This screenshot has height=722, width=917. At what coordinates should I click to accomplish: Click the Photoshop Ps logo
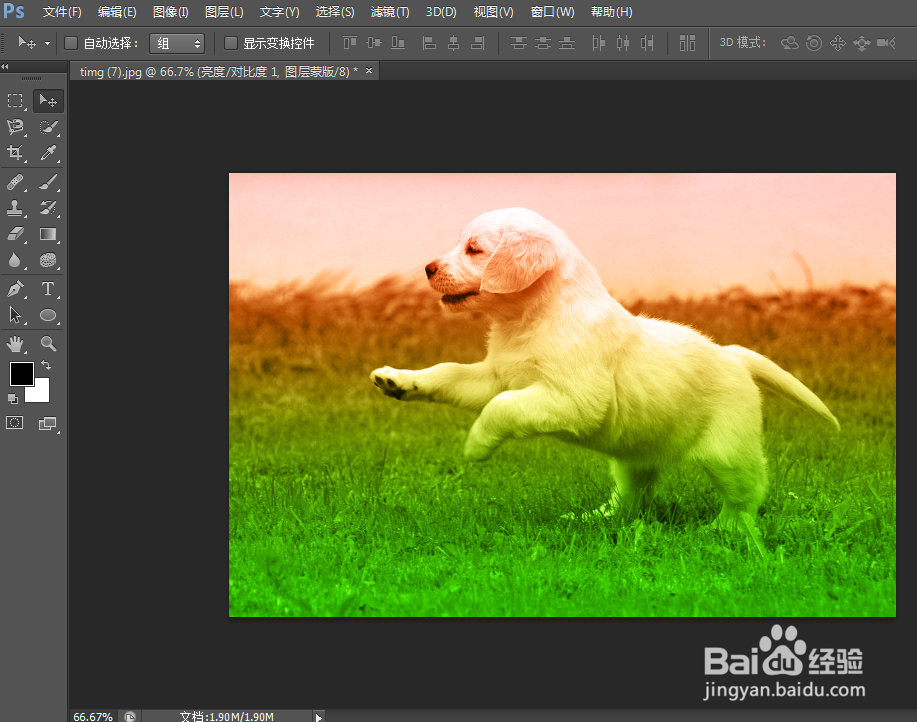pos(13,11)
